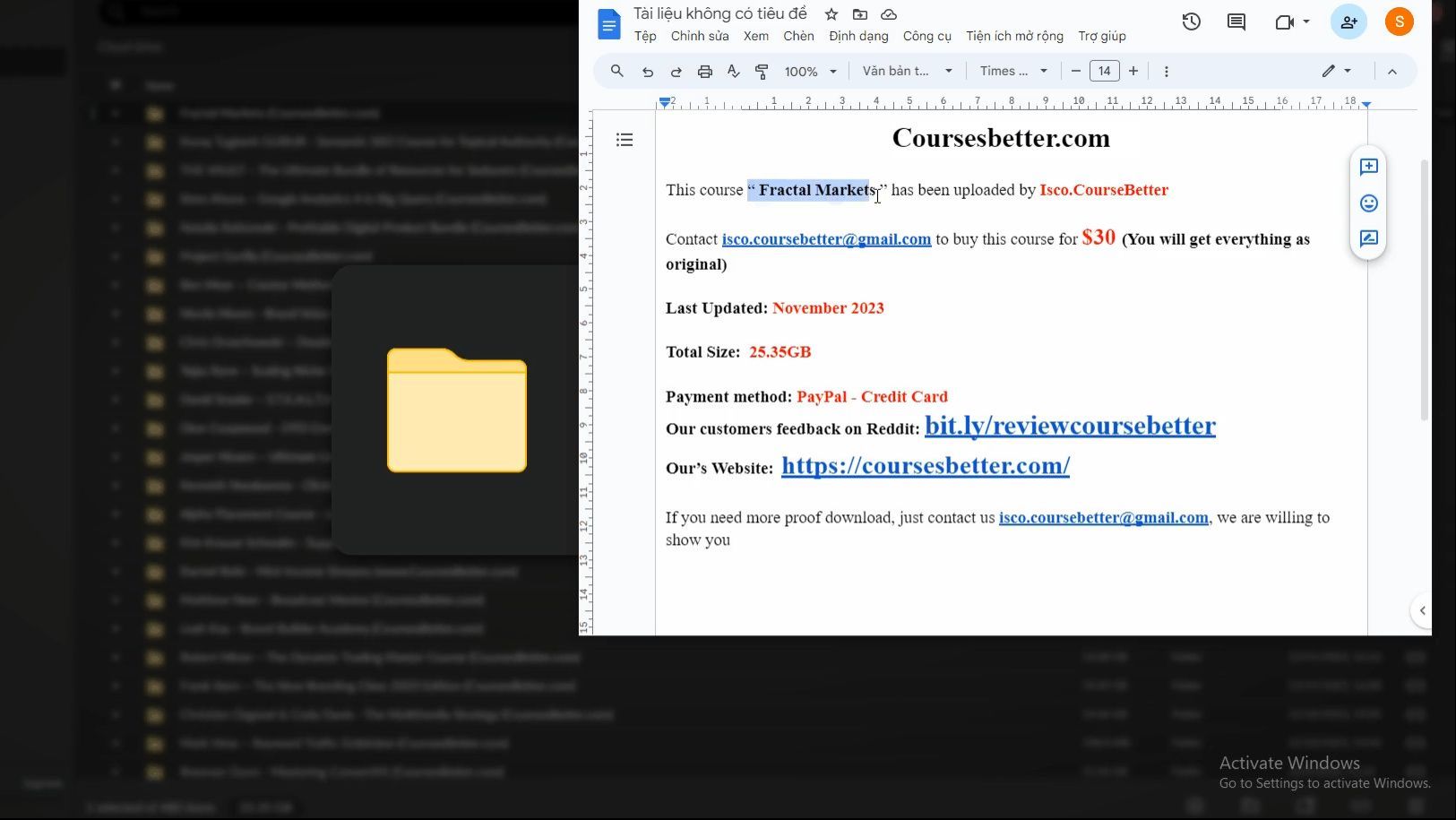
Task: Click the font size field showing 14
Action: 1105,71
